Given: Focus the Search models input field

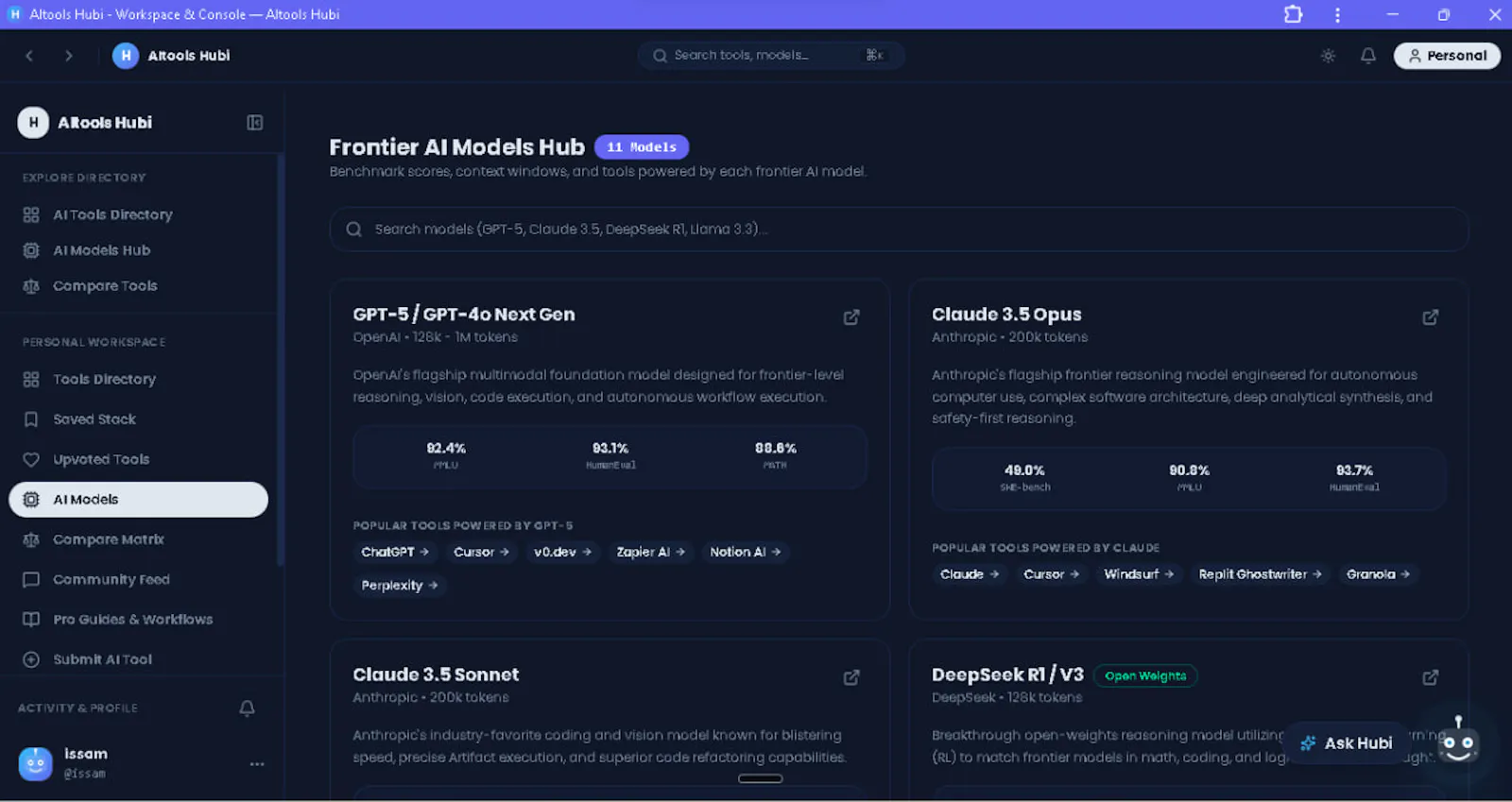Looking at the screenshot, I should tap(899, 230).
